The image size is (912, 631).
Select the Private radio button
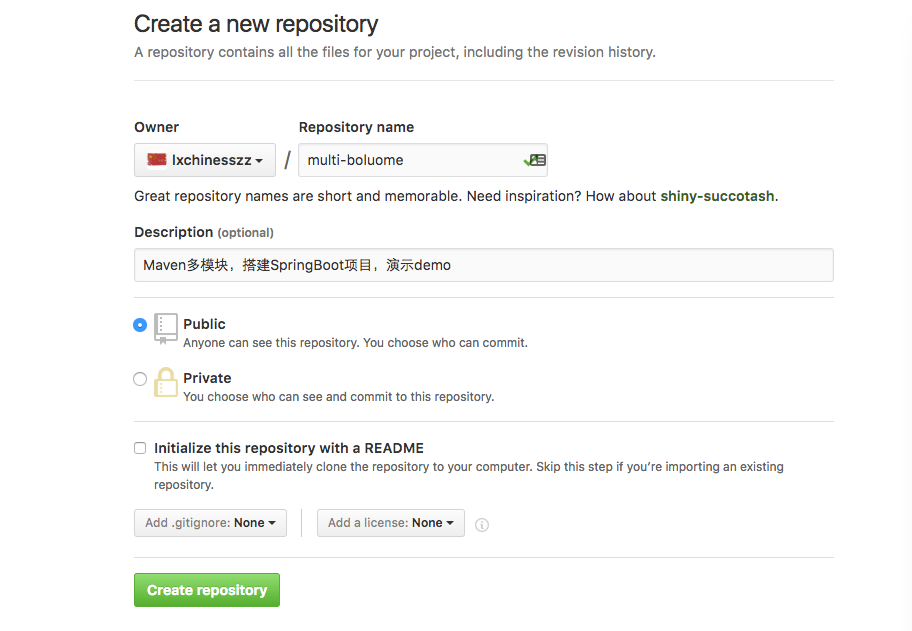pos(140,379)
